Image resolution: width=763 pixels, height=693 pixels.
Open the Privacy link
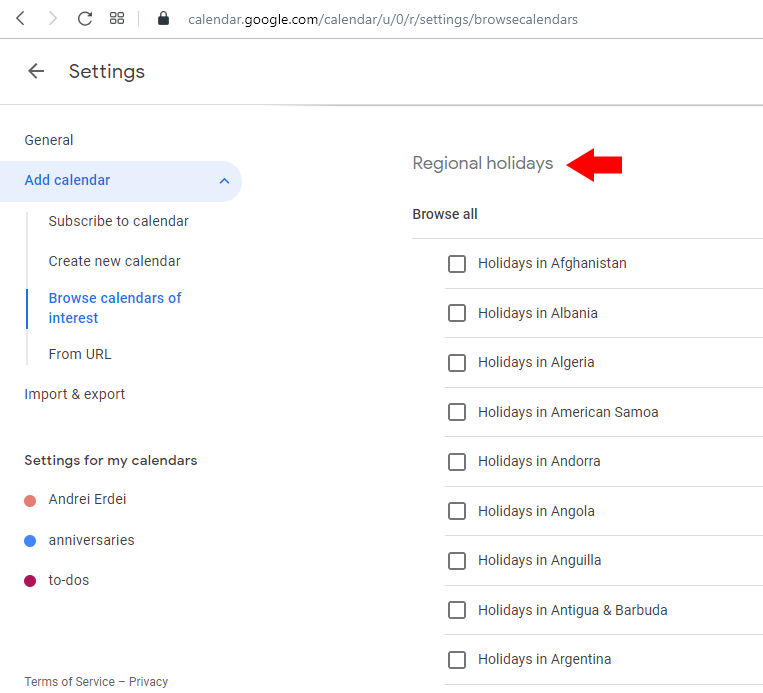(148, 682)
